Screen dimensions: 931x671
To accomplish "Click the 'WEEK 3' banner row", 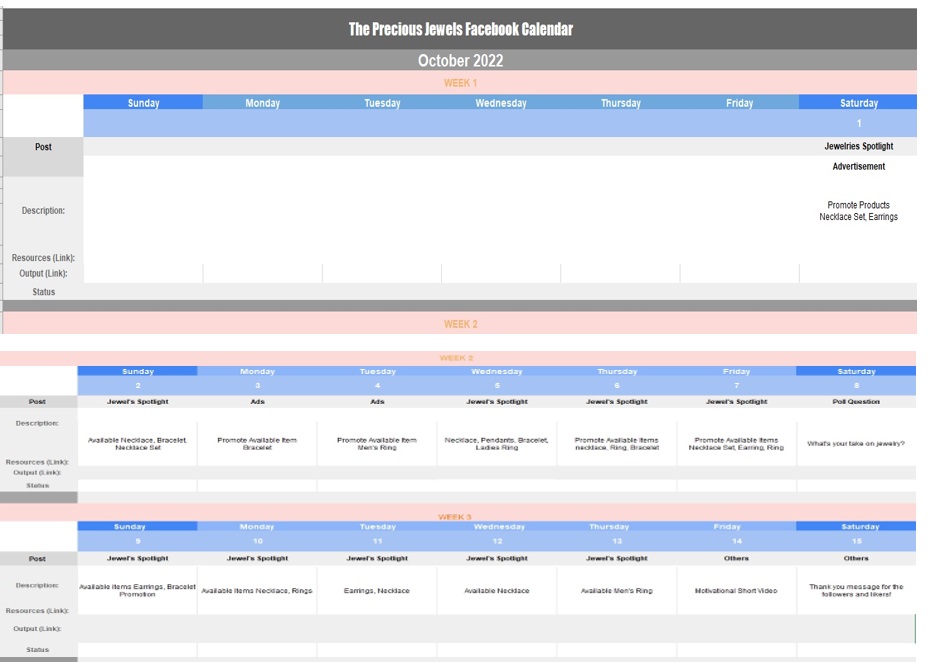I will tap(457, 514).
